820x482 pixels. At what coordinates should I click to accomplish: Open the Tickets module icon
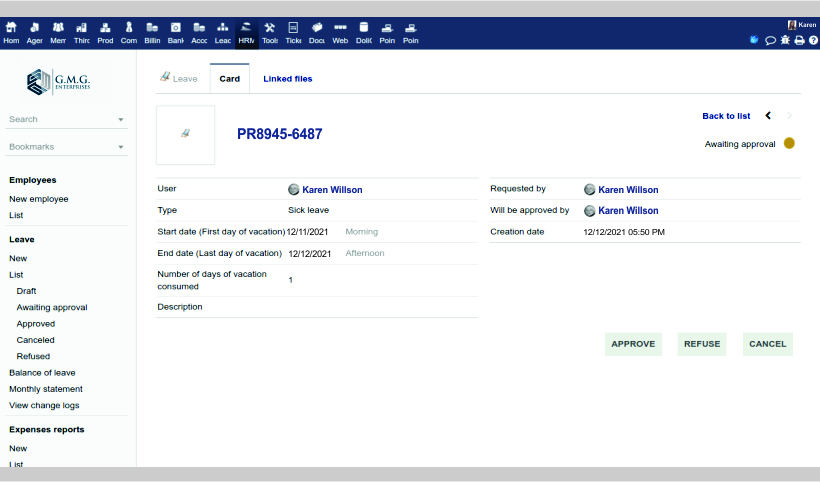pyautogui.click(x=293, y=33)
